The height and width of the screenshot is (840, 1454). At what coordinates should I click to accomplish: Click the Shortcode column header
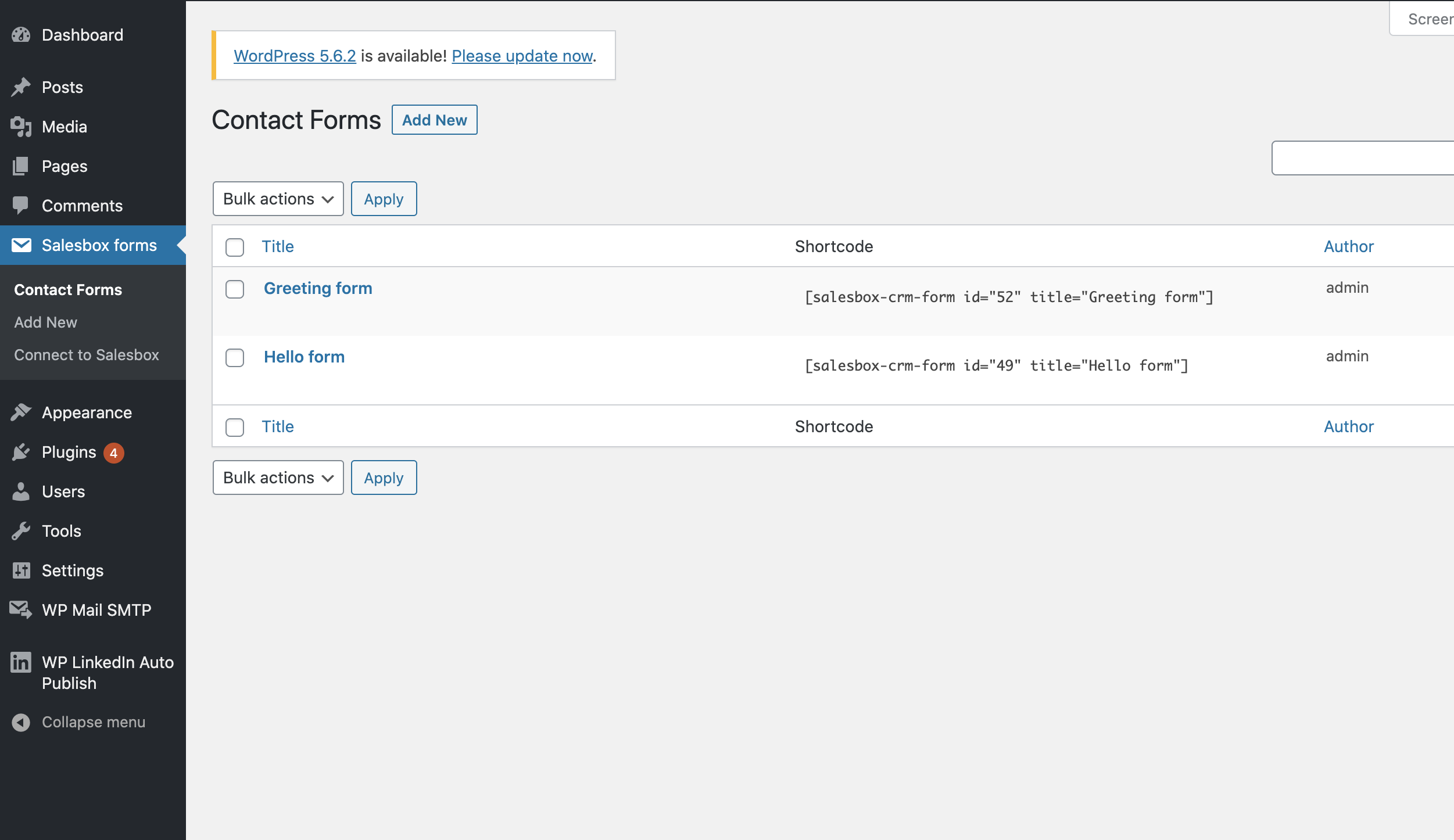click(x=834, y=246)
